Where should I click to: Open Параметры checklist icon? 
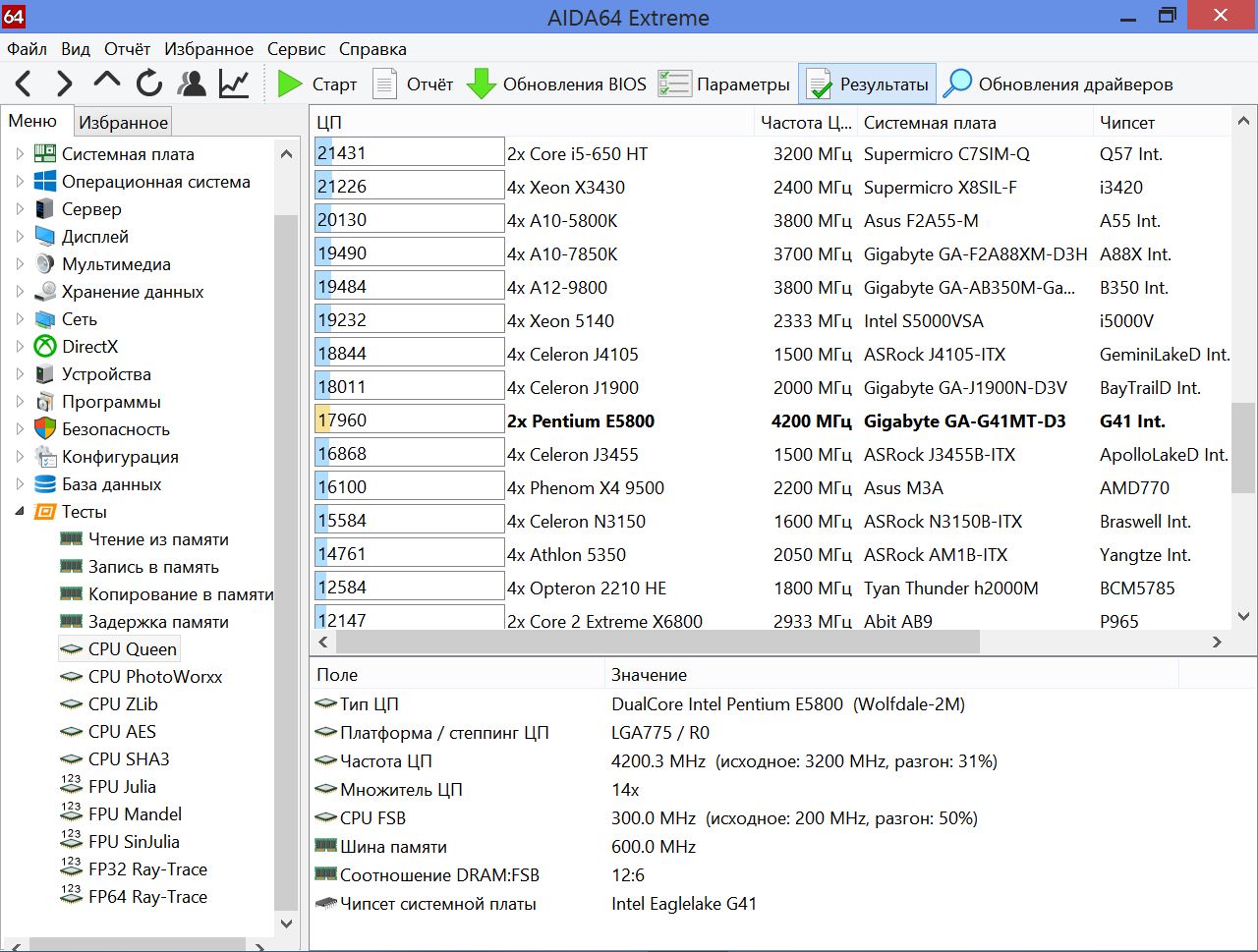tap(674, 84)
